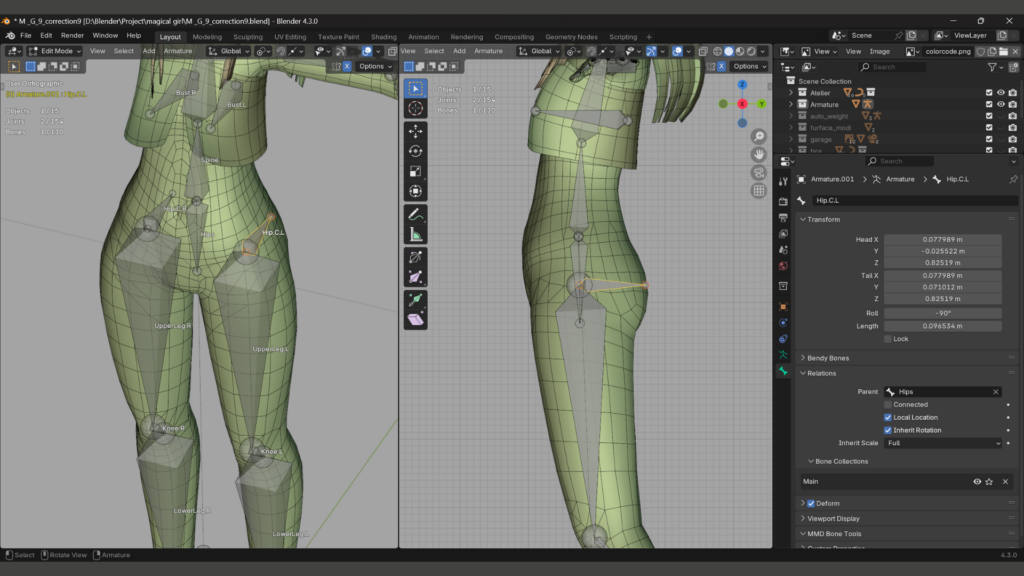
Task: Click the zoom magnifier viewport gizmo
Action: coord(759,137)
